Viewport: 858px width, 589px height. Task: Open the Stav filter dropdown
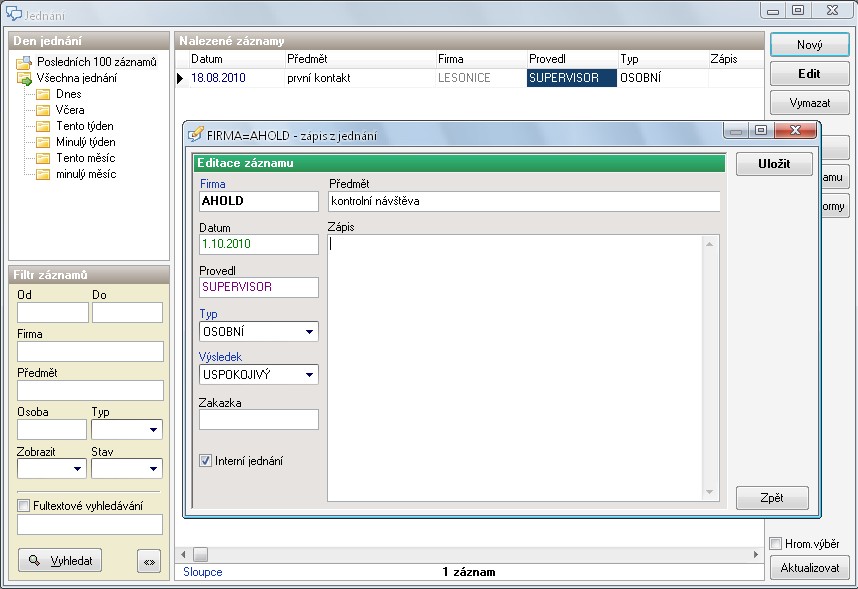[153, 469]
